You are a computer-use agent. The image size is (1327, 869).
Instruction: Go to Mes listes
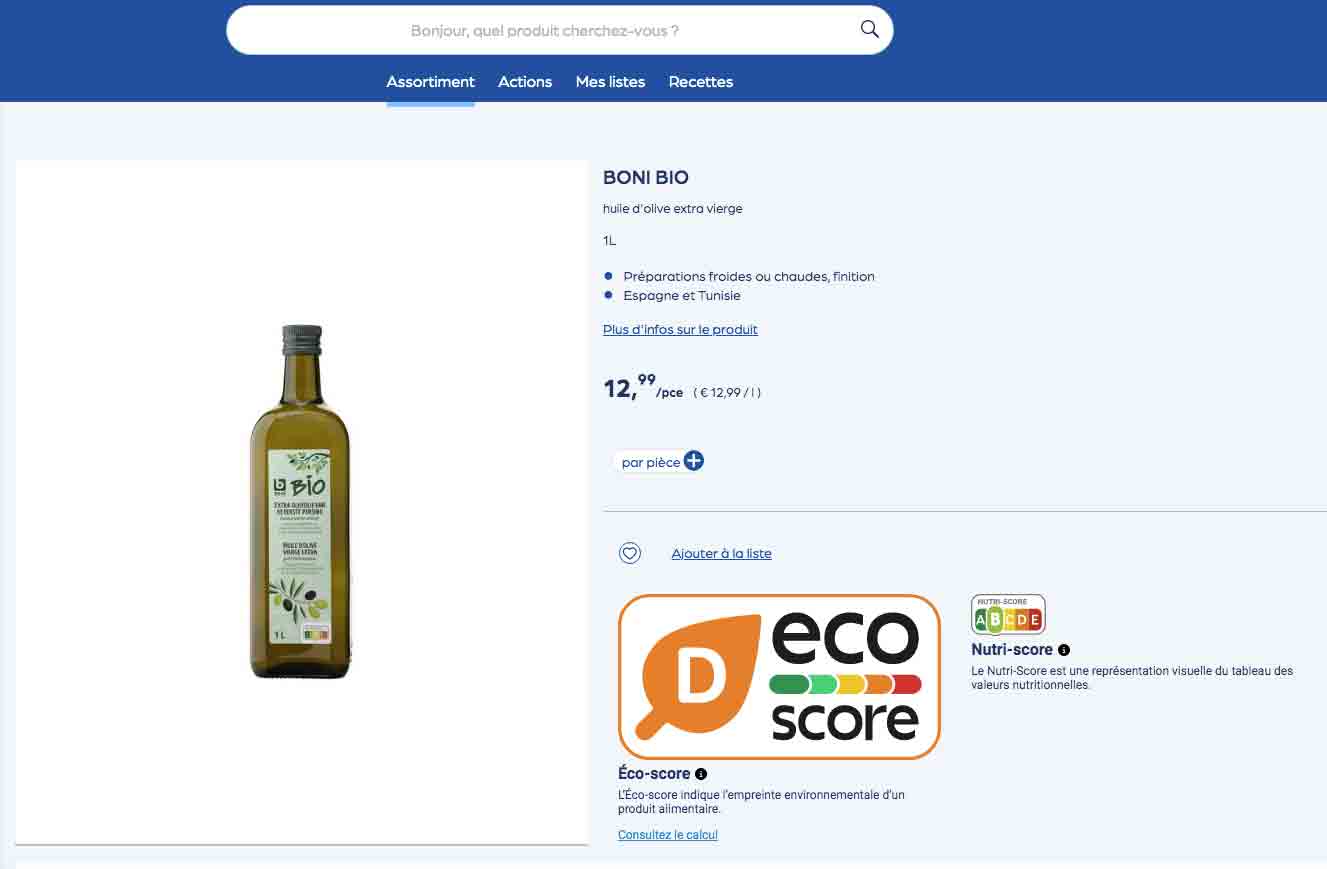tap(610, 82)
